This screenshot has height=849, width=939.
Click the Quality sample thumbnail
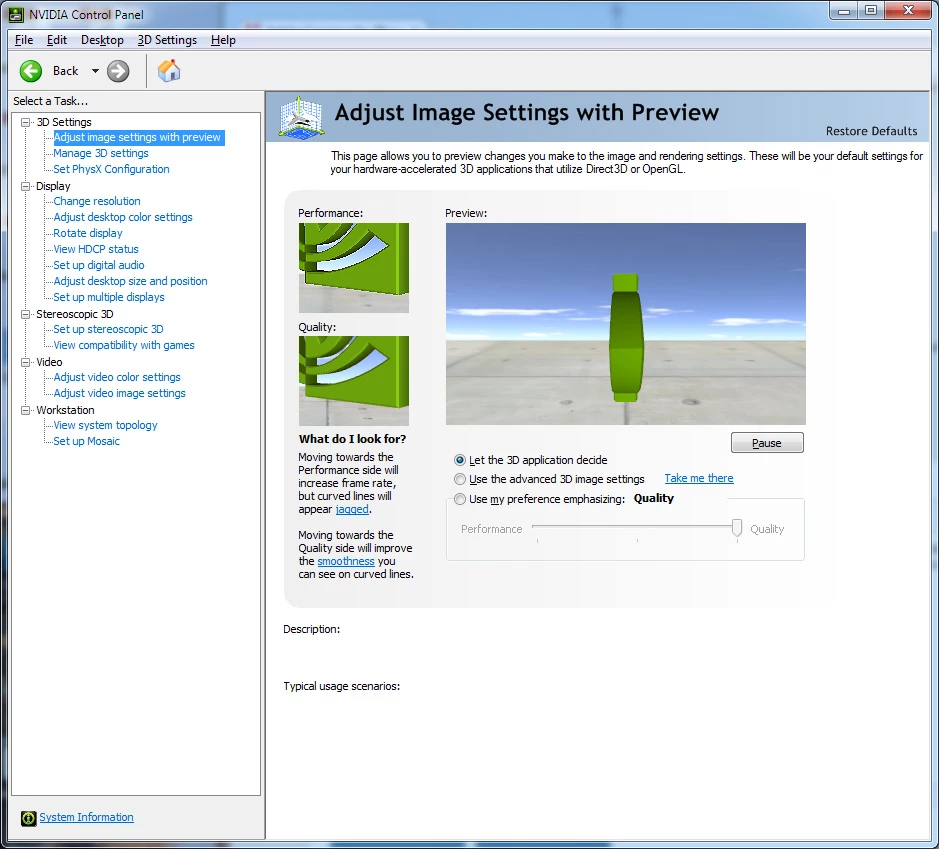point(354,381)
